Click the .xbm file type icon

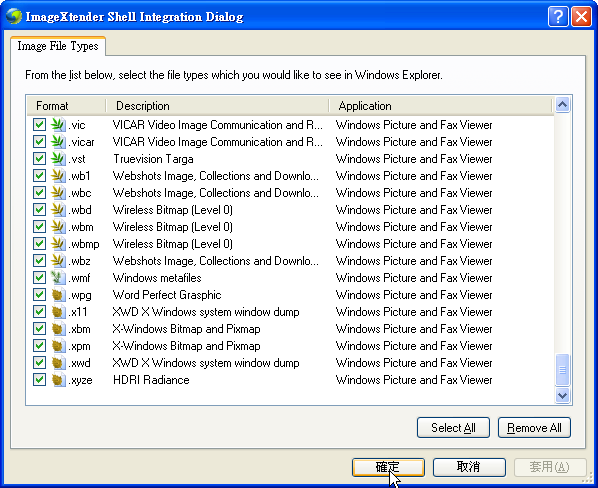pos(58,329)
